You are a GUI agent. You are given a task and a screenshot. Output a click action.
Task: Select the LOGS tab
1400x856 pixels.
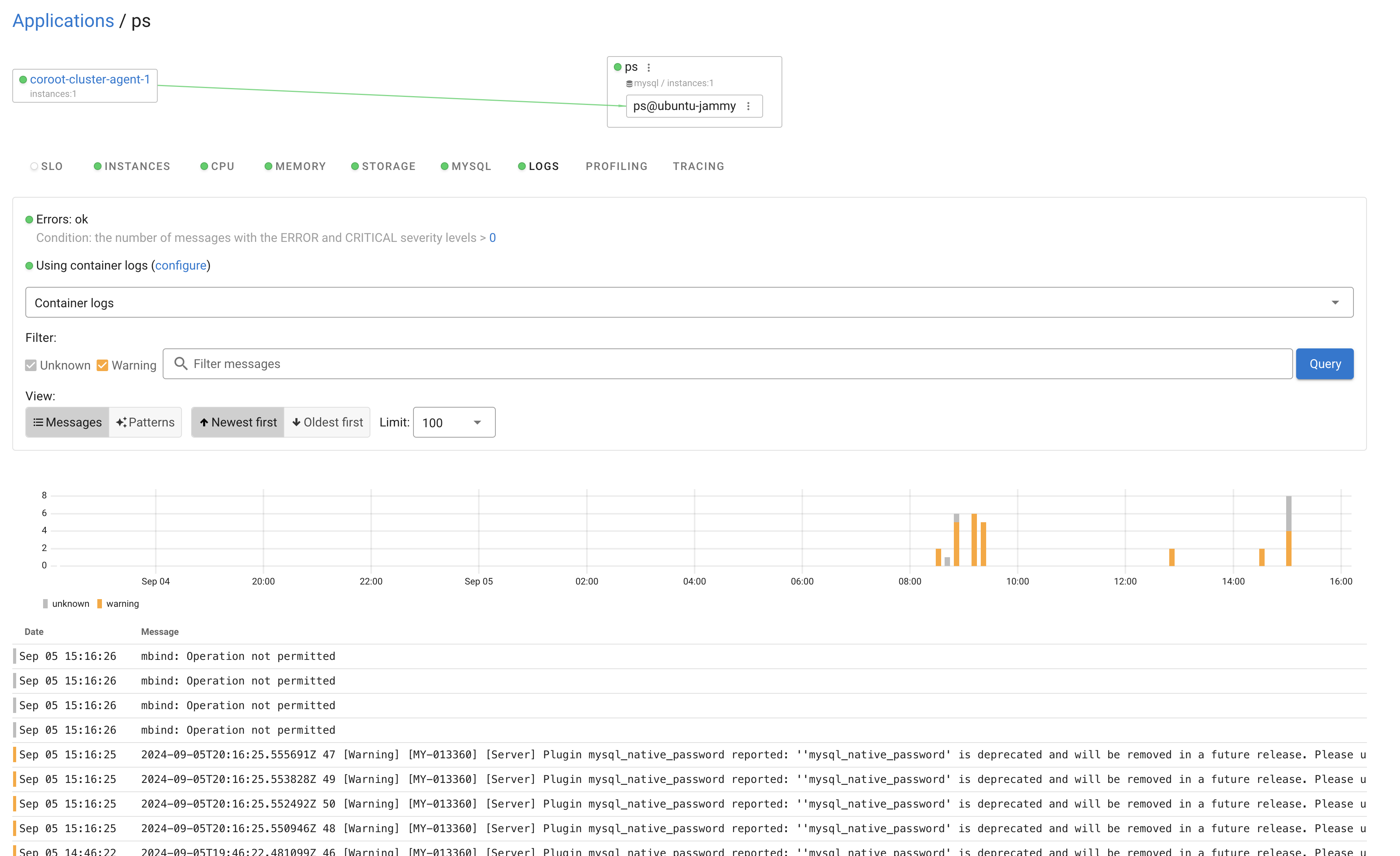(x=538, y=167)
